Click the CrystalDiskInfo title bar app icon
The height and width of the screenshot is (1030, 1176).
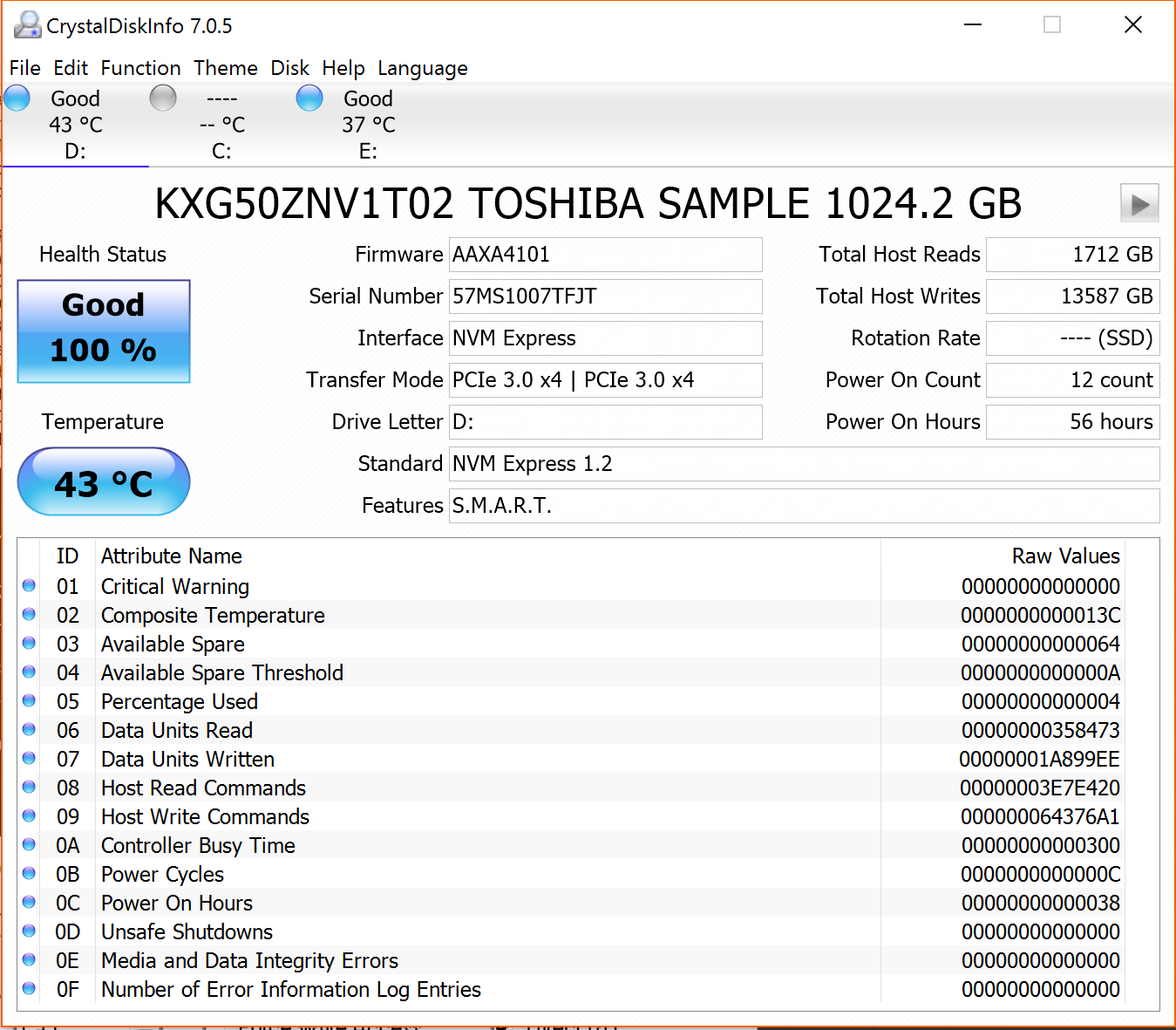pyautogui.click(x=27, y=25)
